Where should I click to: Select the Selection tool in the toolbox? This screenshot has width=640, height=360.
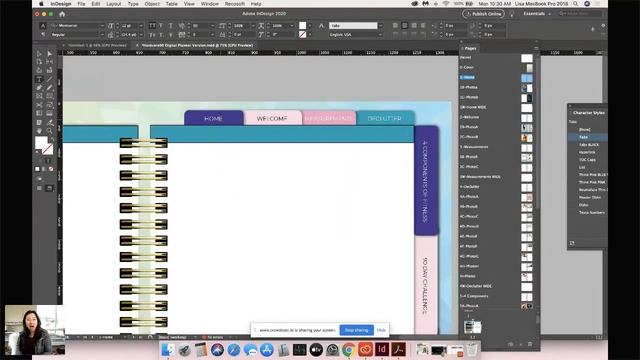tap(39, 53)
